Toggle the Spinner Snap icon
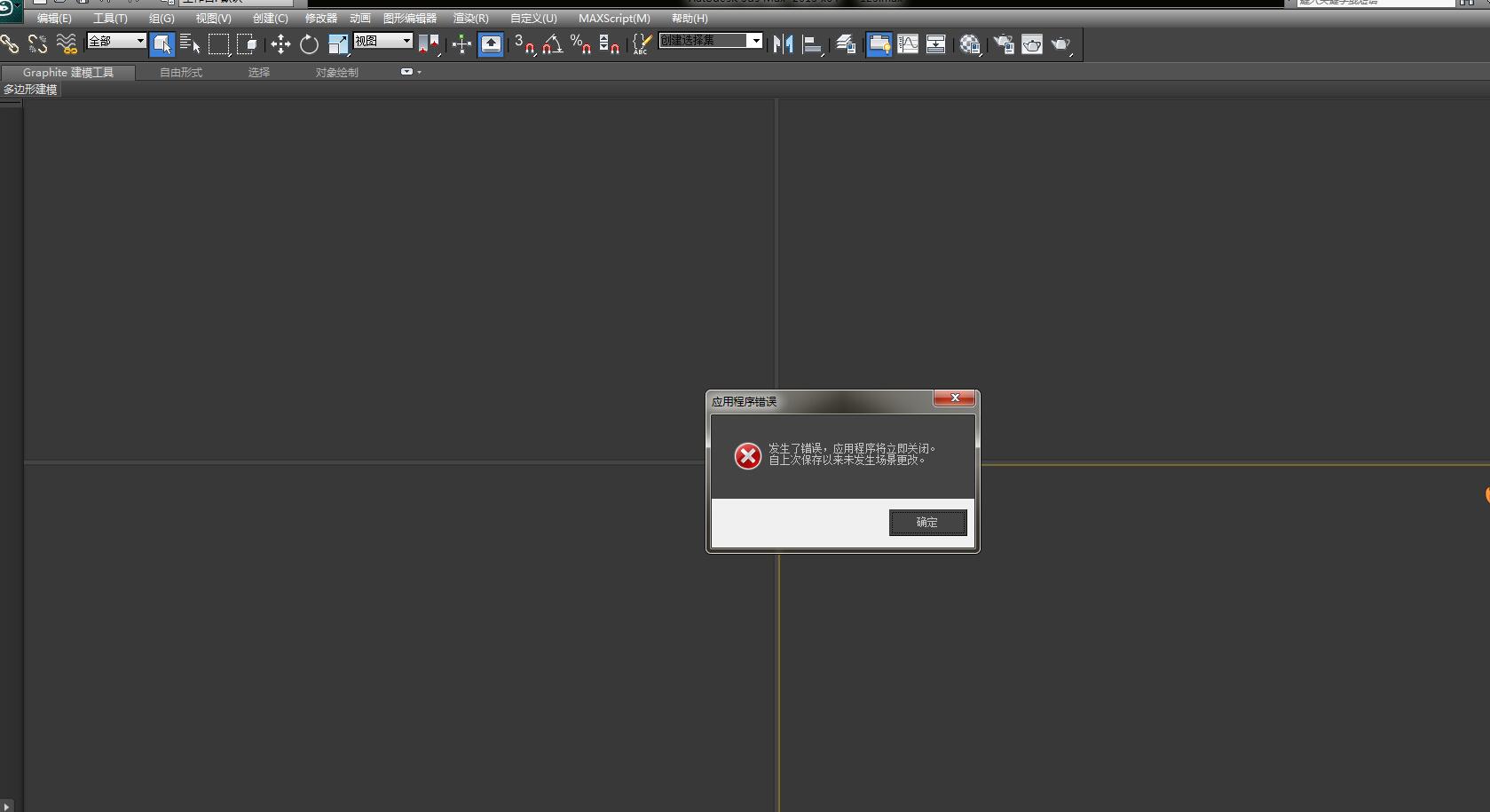 (610, 43)
